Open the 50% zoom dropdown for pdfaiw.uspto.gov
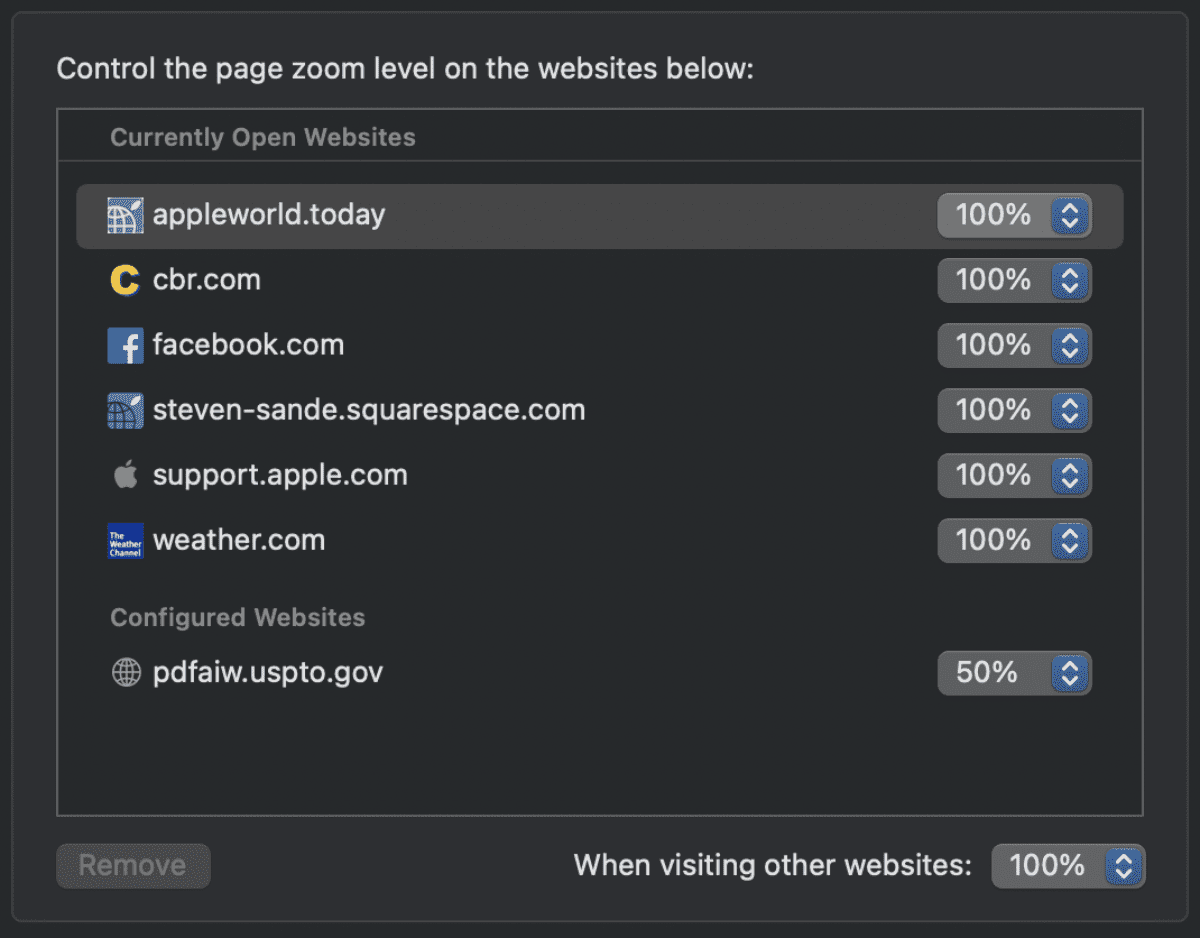The image size is (1200, 938). 1014,673
